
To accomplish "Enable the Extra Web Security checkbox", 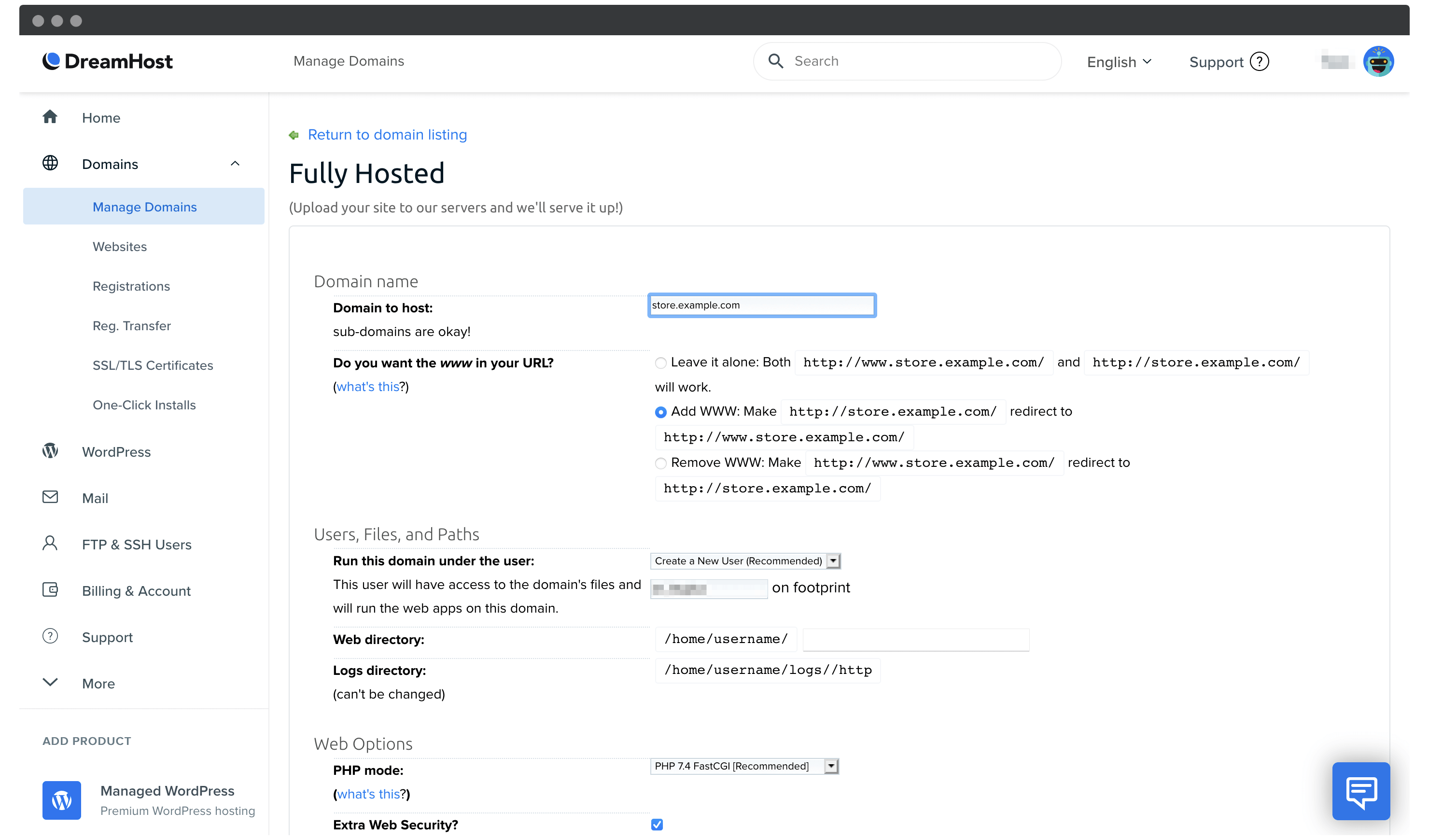I will [657, 825].
